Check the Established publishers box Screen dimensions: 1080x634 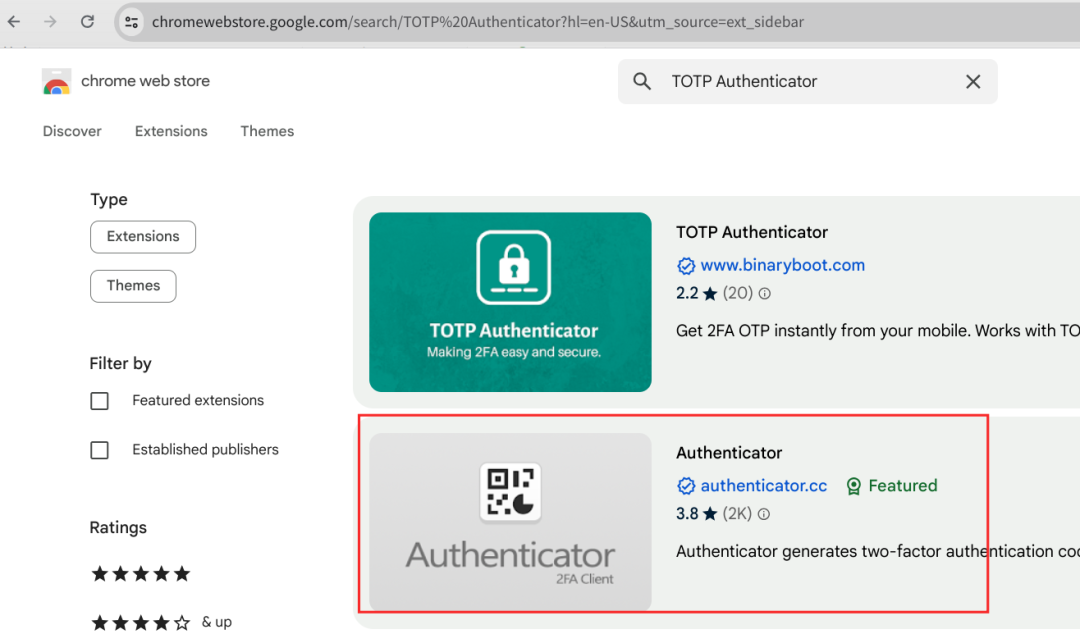(100, 450)
